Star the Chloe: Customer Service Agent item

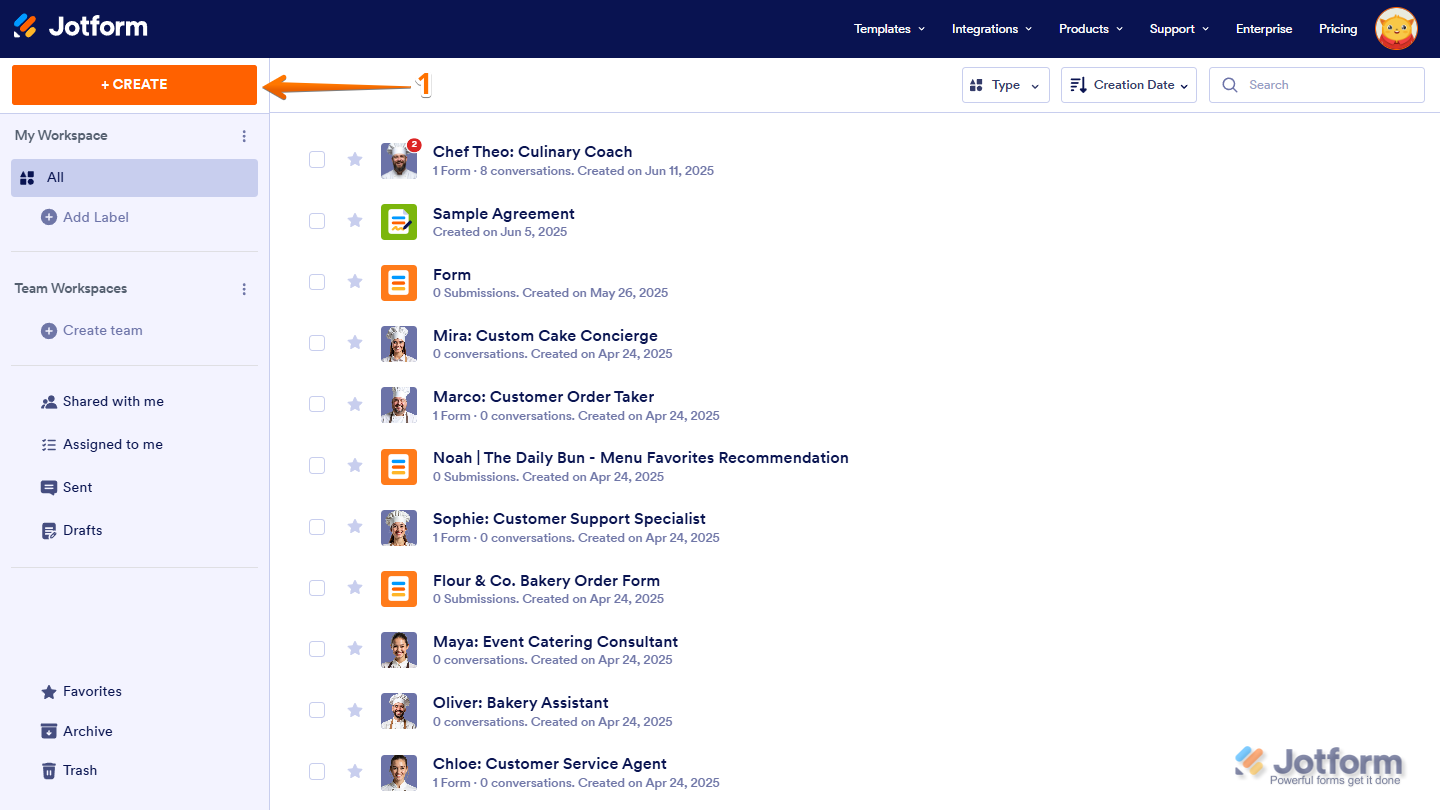tap(355, 771)
